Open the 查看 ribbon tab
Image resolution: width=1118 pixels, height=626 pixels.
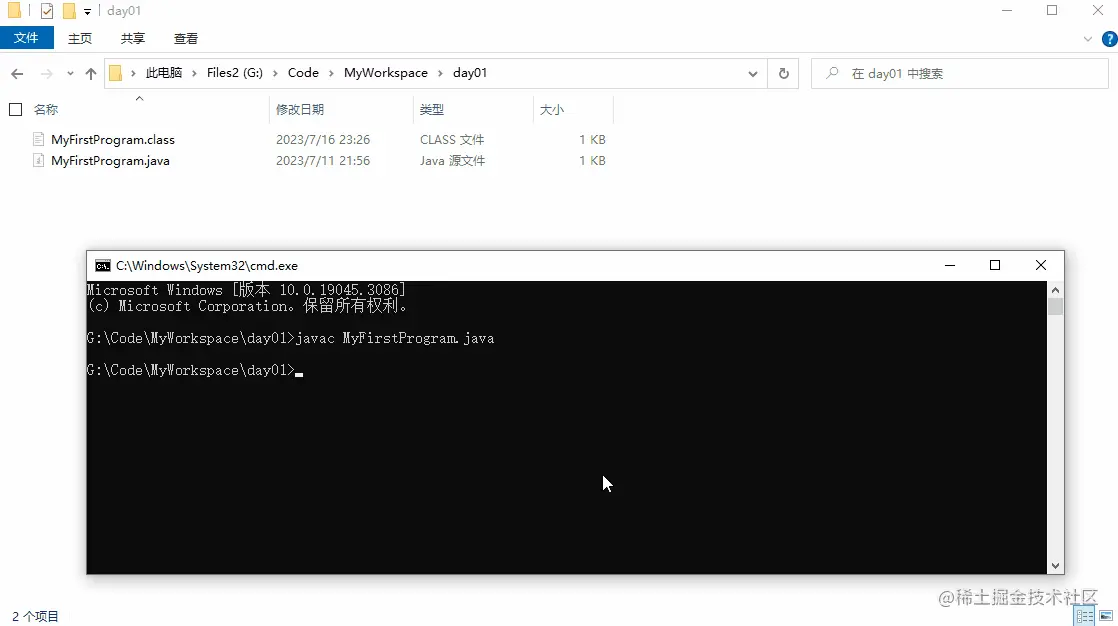[x=185, y=39]
